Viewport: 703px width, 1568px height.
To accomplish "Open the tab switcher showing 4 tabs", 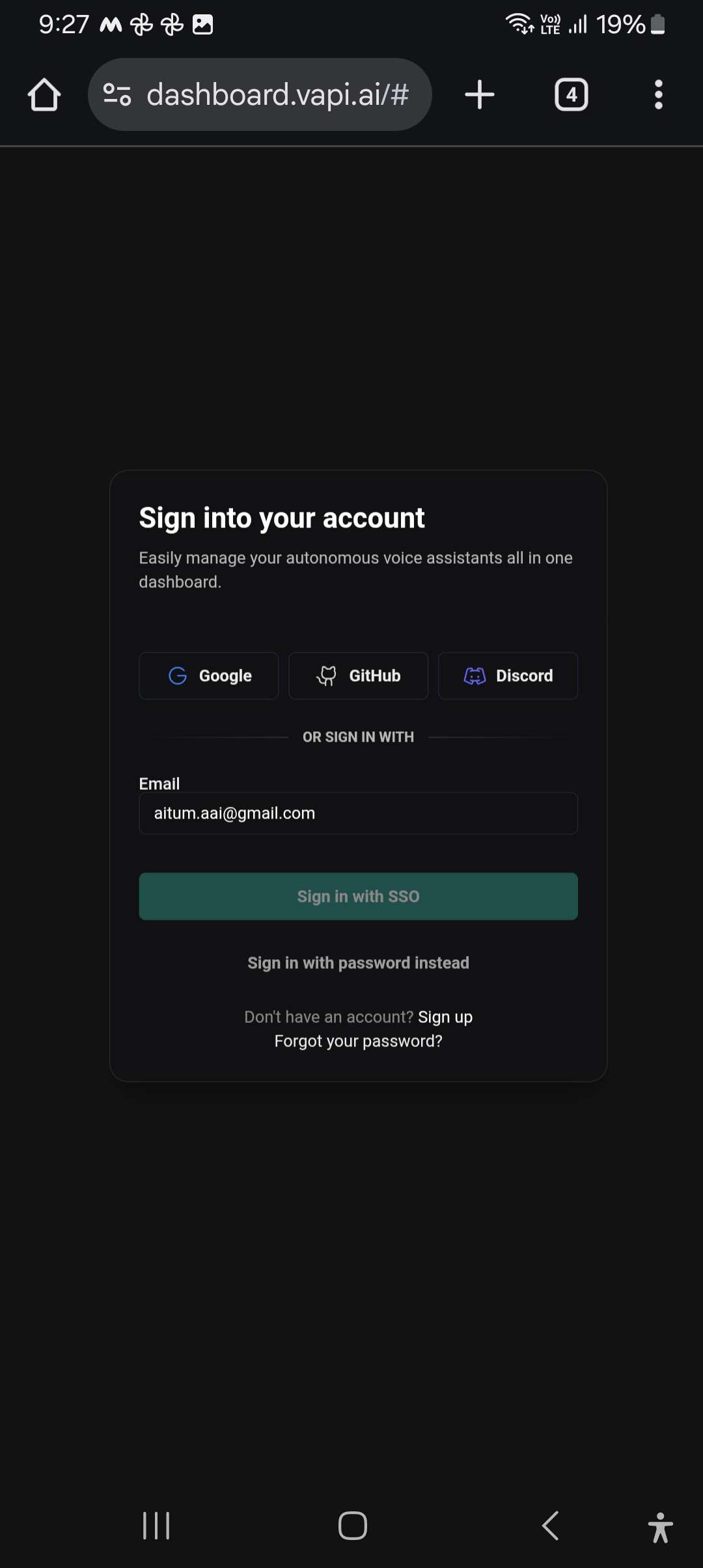I will tap(571, 95).
